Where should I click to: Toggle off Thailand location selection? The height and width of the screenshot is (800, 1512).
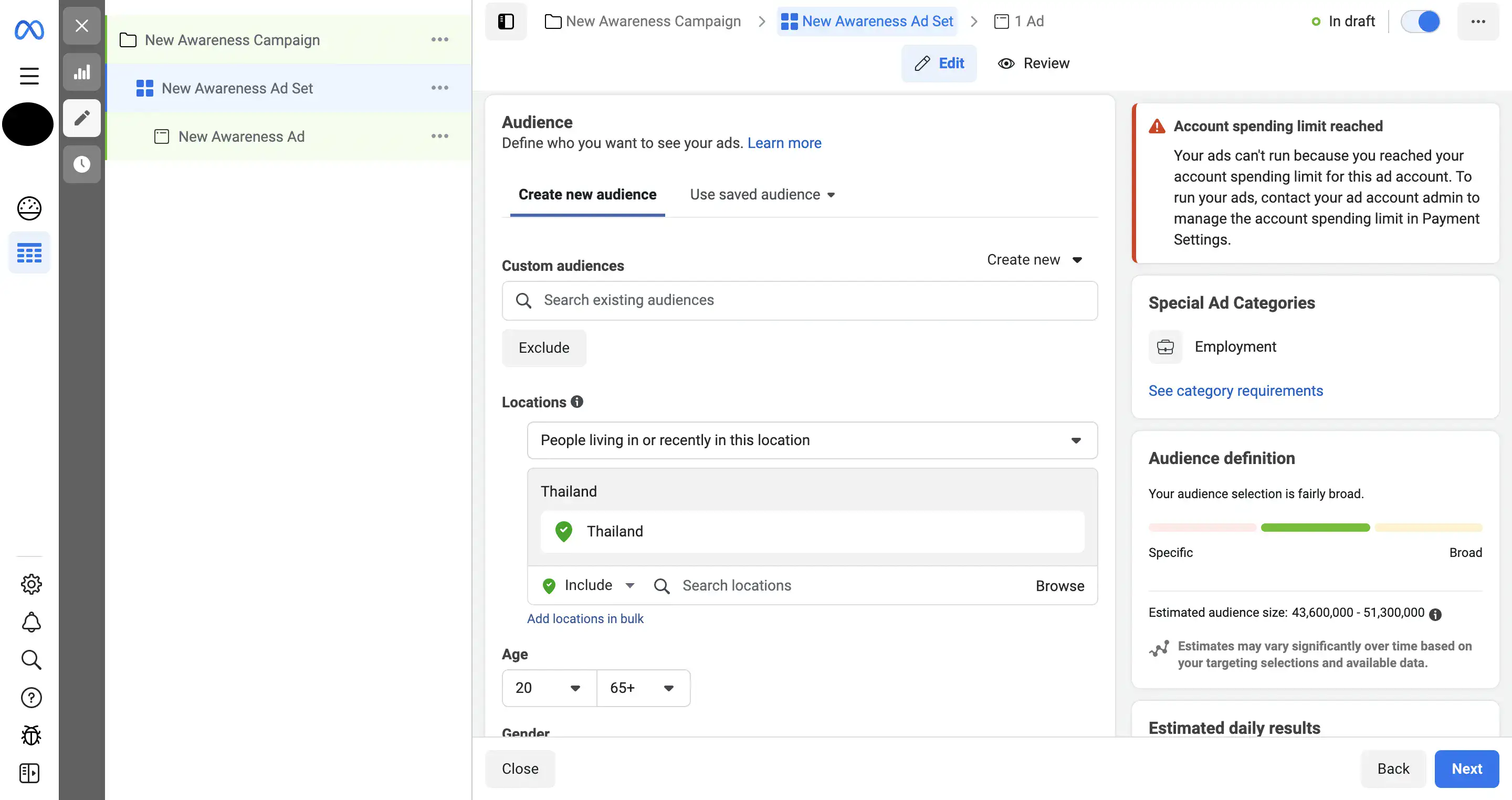pyautogui.click(x=563, y=531)
